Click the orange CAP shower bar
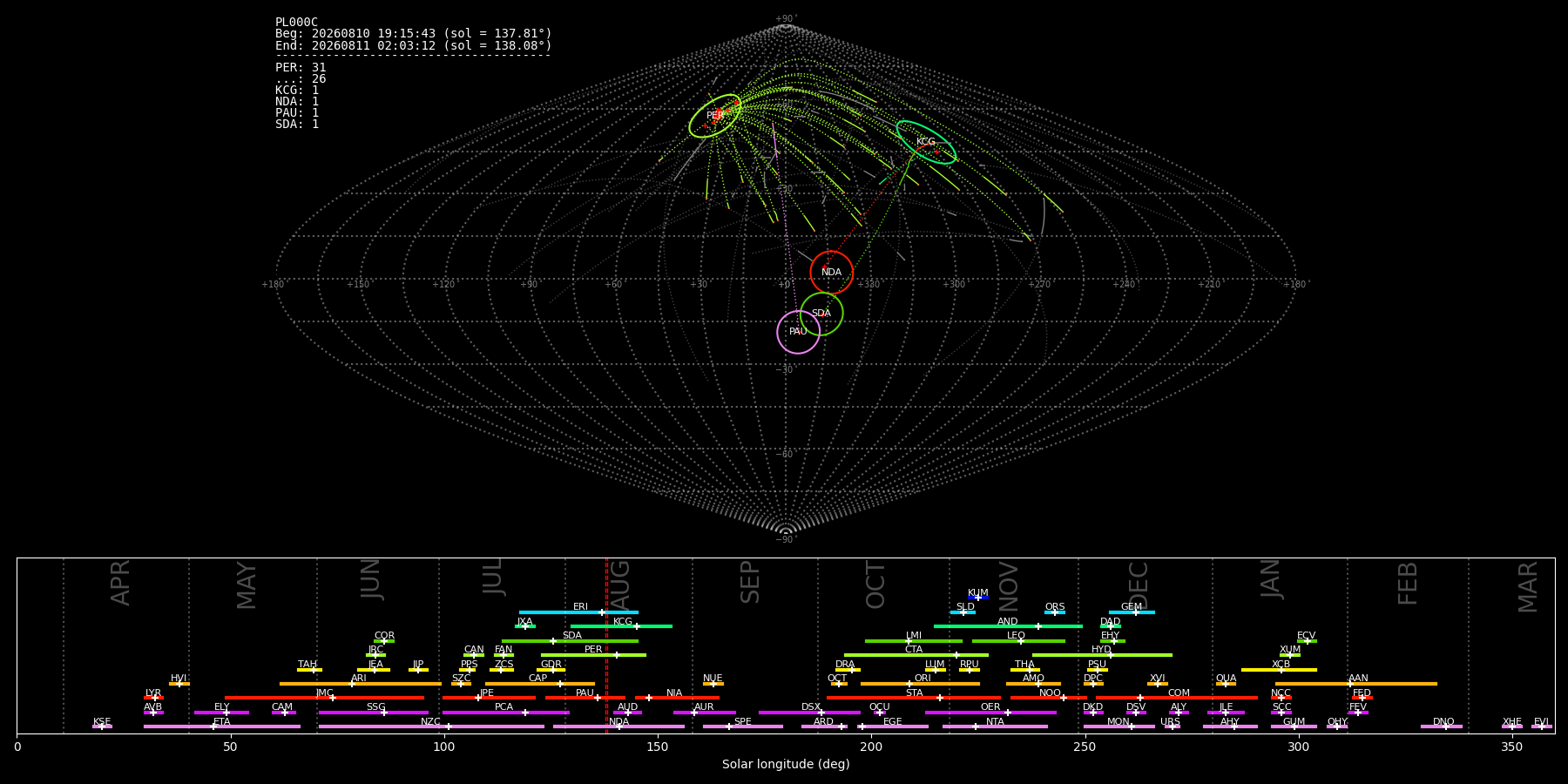The height and width of the screenshot is (784, 1568). point(540,684)
